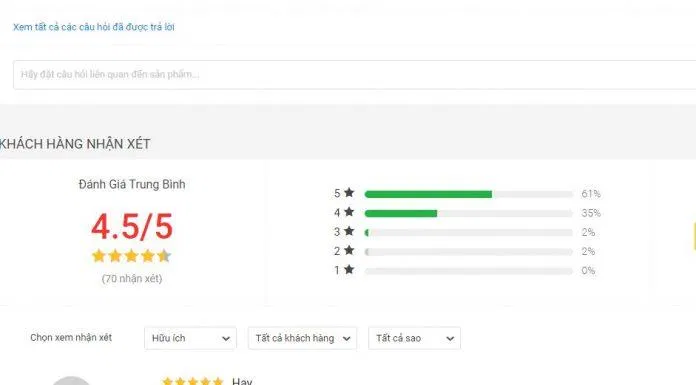This screenshot has height=385, width=696.
Task: Click the 0% one-star rating bar
Action: click(469, 271)
